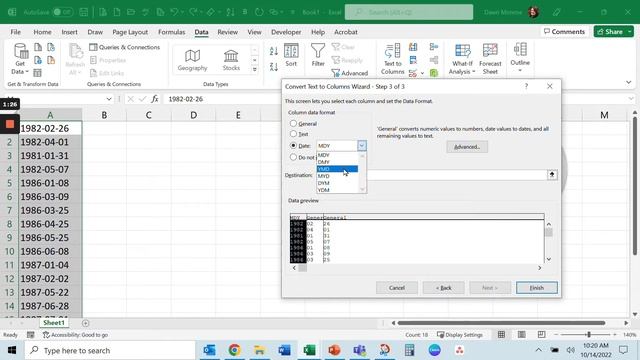Viewport: 640px width, 360px height.
Task: Open the Date format dropdown arrow
Action: coord(362,146)
